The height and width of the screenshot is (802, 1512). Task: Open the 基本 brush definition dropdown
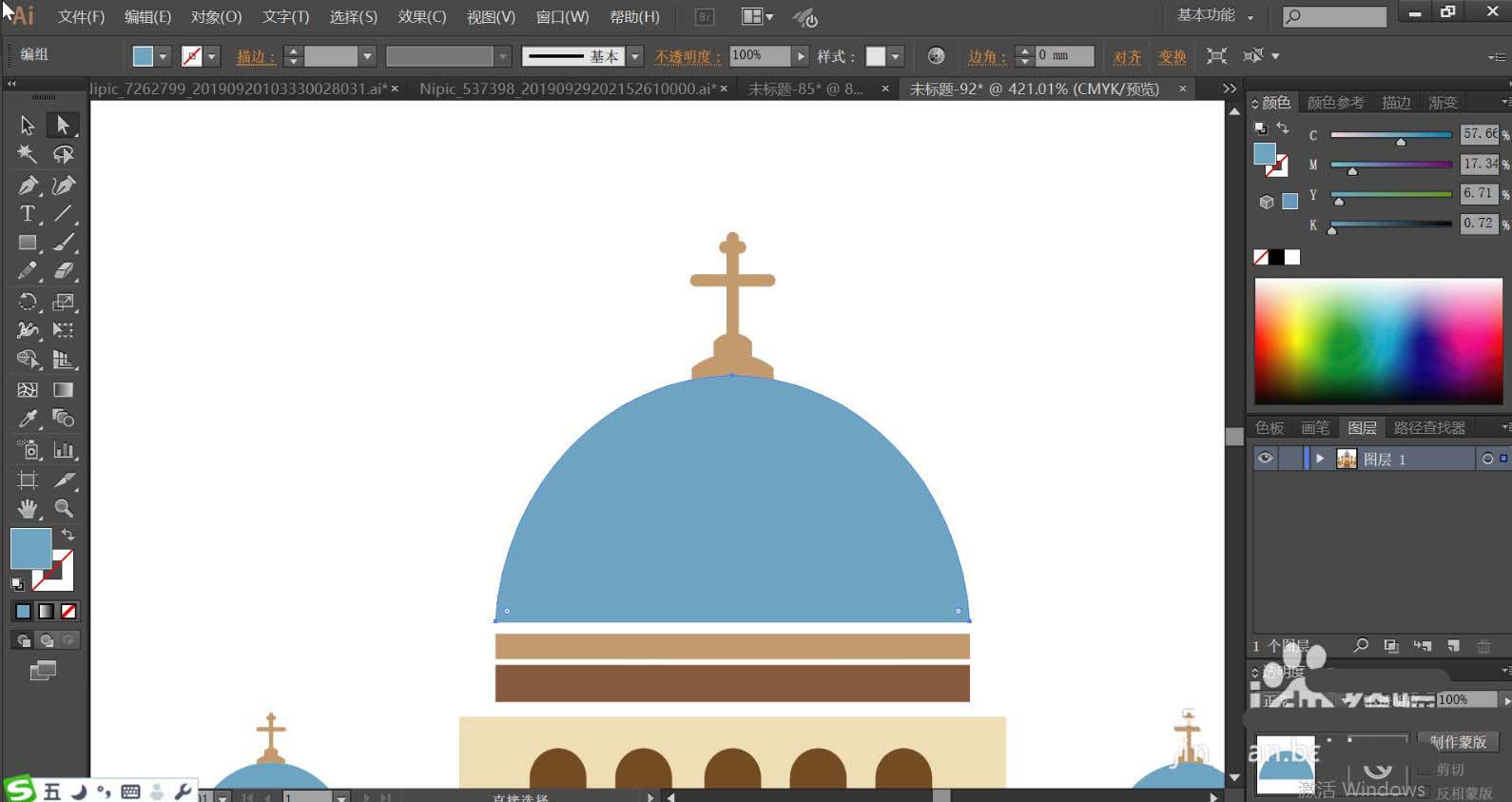coord(635,56)
